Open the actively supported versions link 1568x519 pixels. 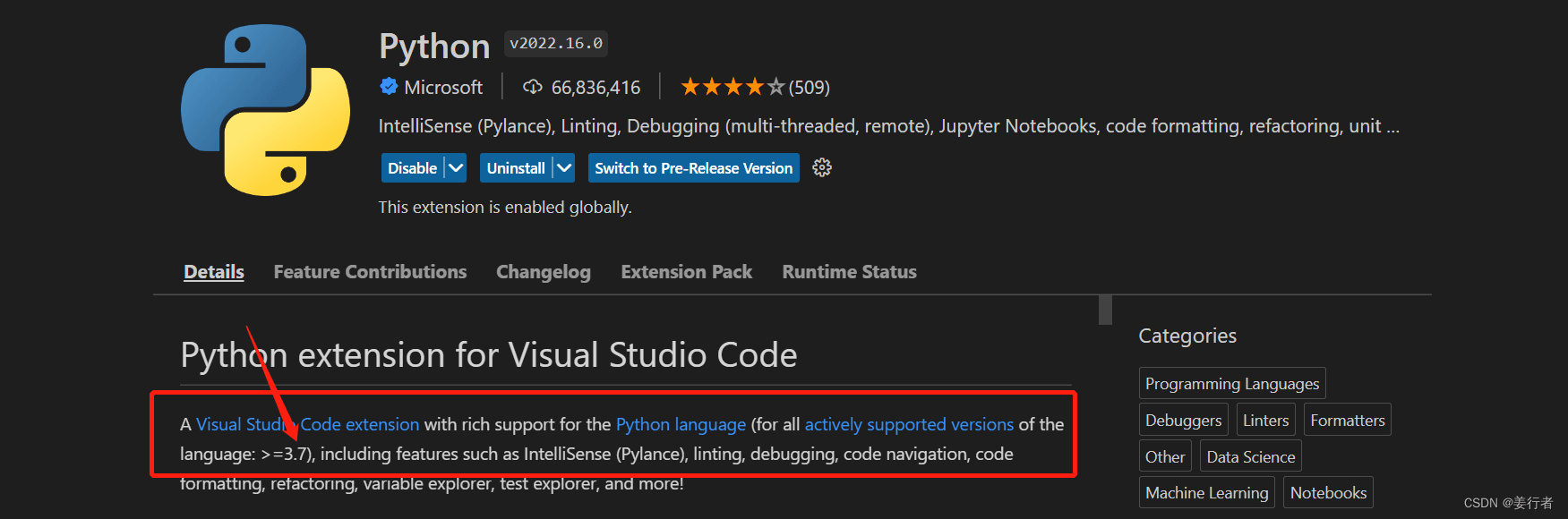coord(909,424)
